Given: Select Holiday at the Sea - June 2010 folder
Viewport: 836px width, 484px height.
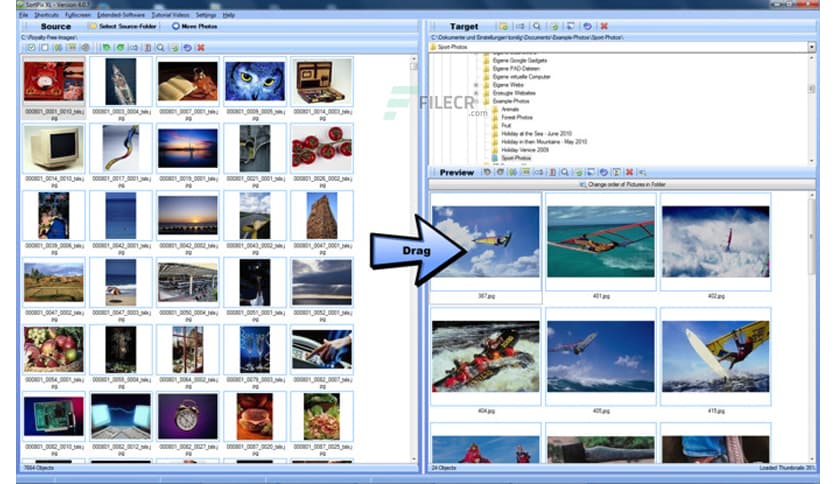Looking at the screenshot, I should click(x=536, y=134).
